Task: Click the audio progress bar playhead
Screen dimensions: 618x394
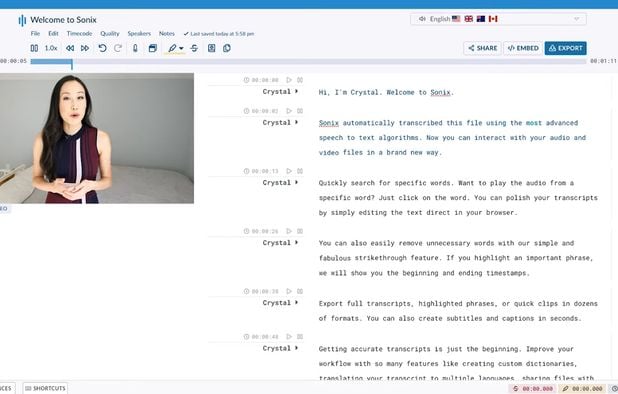Action: click(x=72, y=63)
